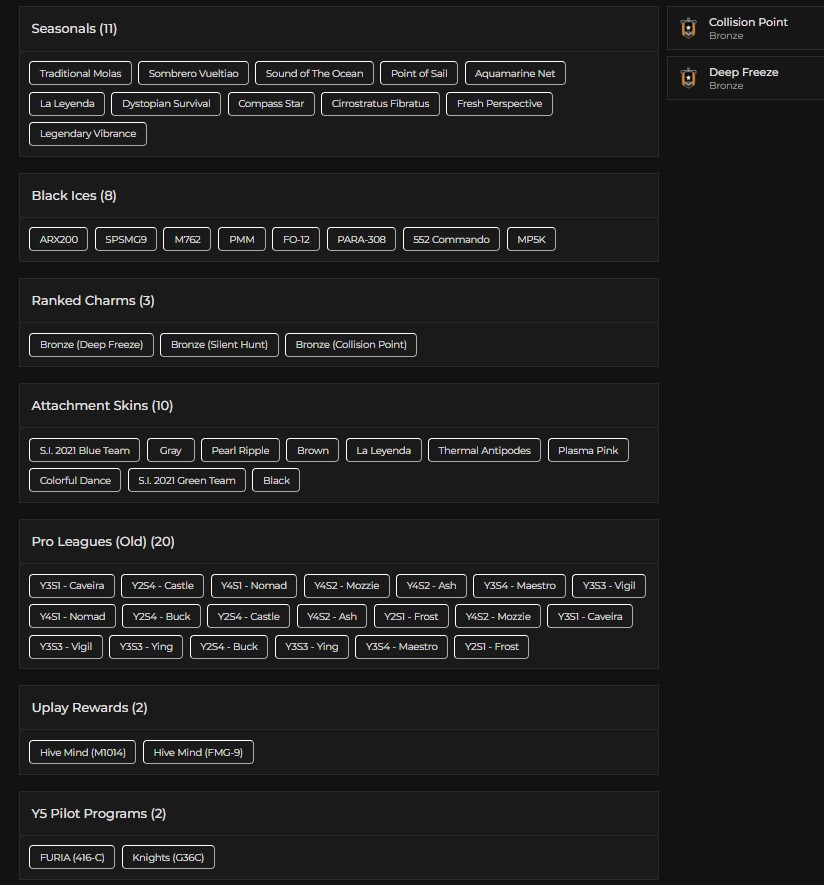The height and width of the screenshot is (885, 824).
Task: Select the Knights (G36C) pilot program tag
Action: pos(168,857)
